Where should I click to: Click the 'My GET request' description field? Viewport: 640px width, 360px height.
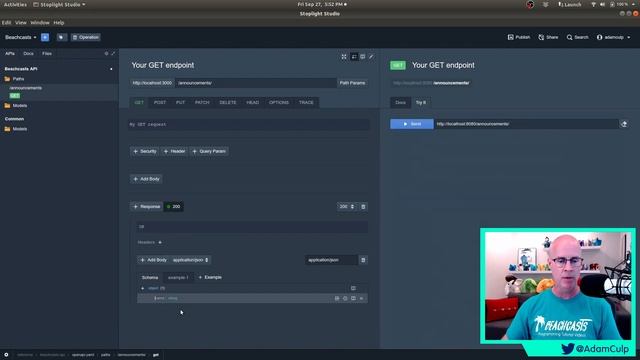249,124
